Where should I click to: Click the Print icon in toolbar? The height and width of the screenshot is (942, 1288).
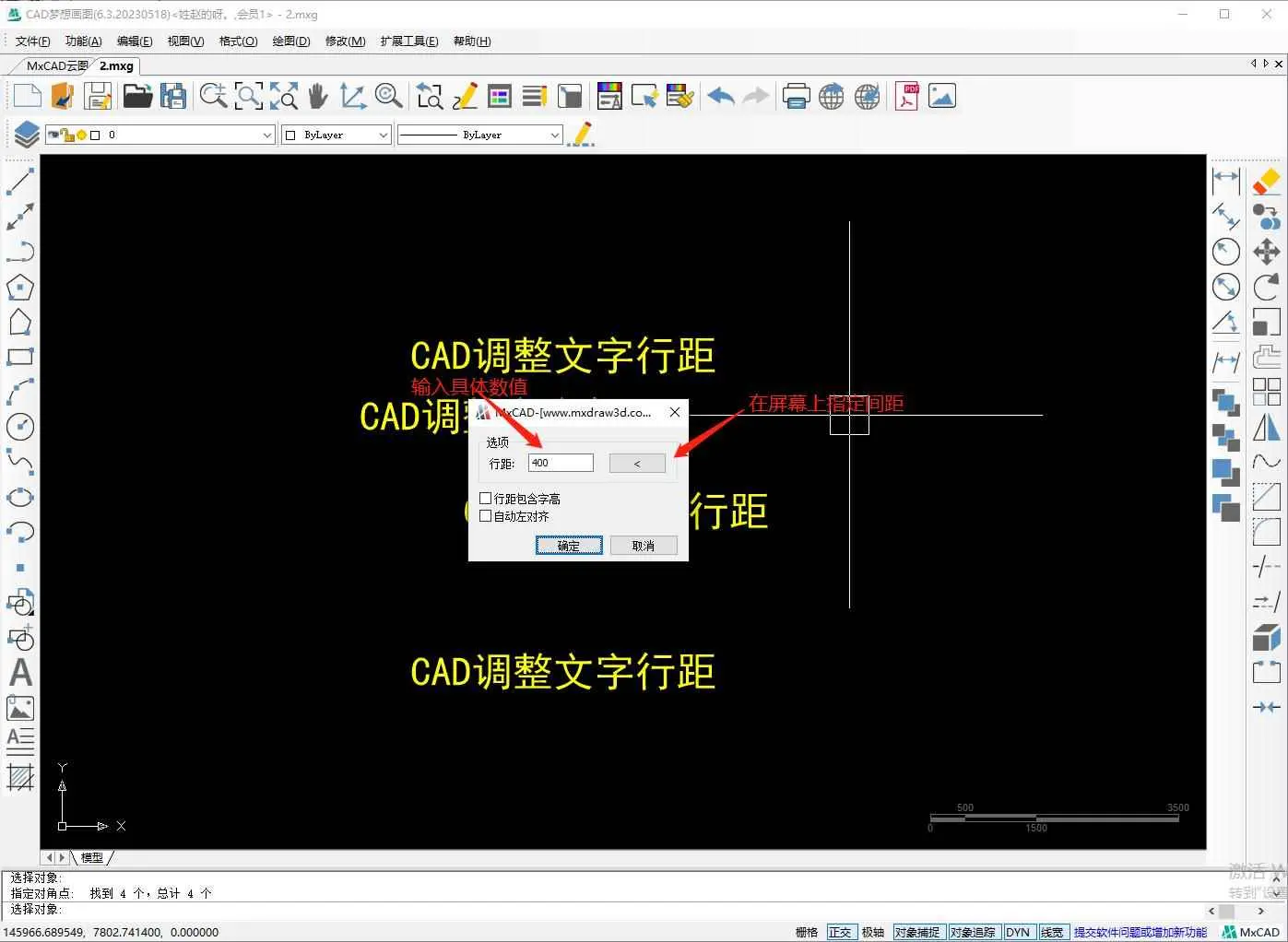point(795,97)
